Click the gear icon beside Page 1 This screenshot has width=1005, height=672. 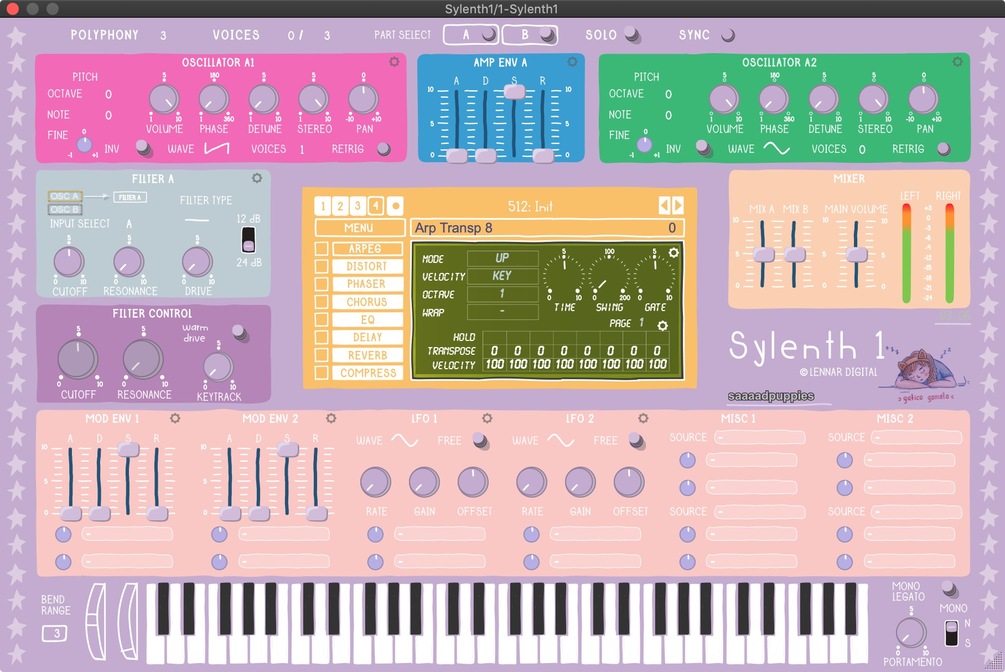(663, 326)
